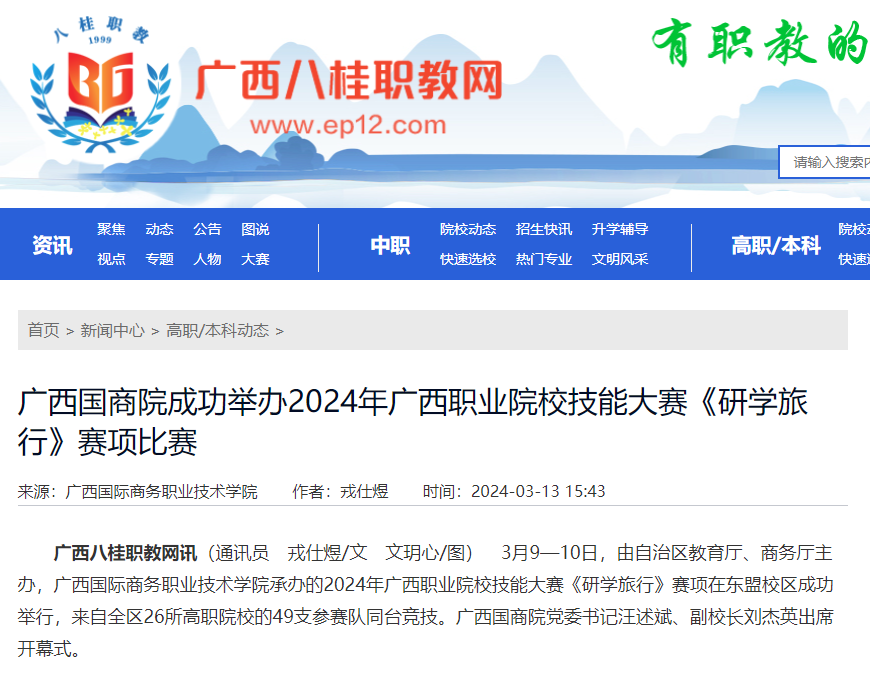The height and width of the screenshot is (673, 870).
Task: Go to 首页 in the breadcrumb
Action: pos(43,330)
